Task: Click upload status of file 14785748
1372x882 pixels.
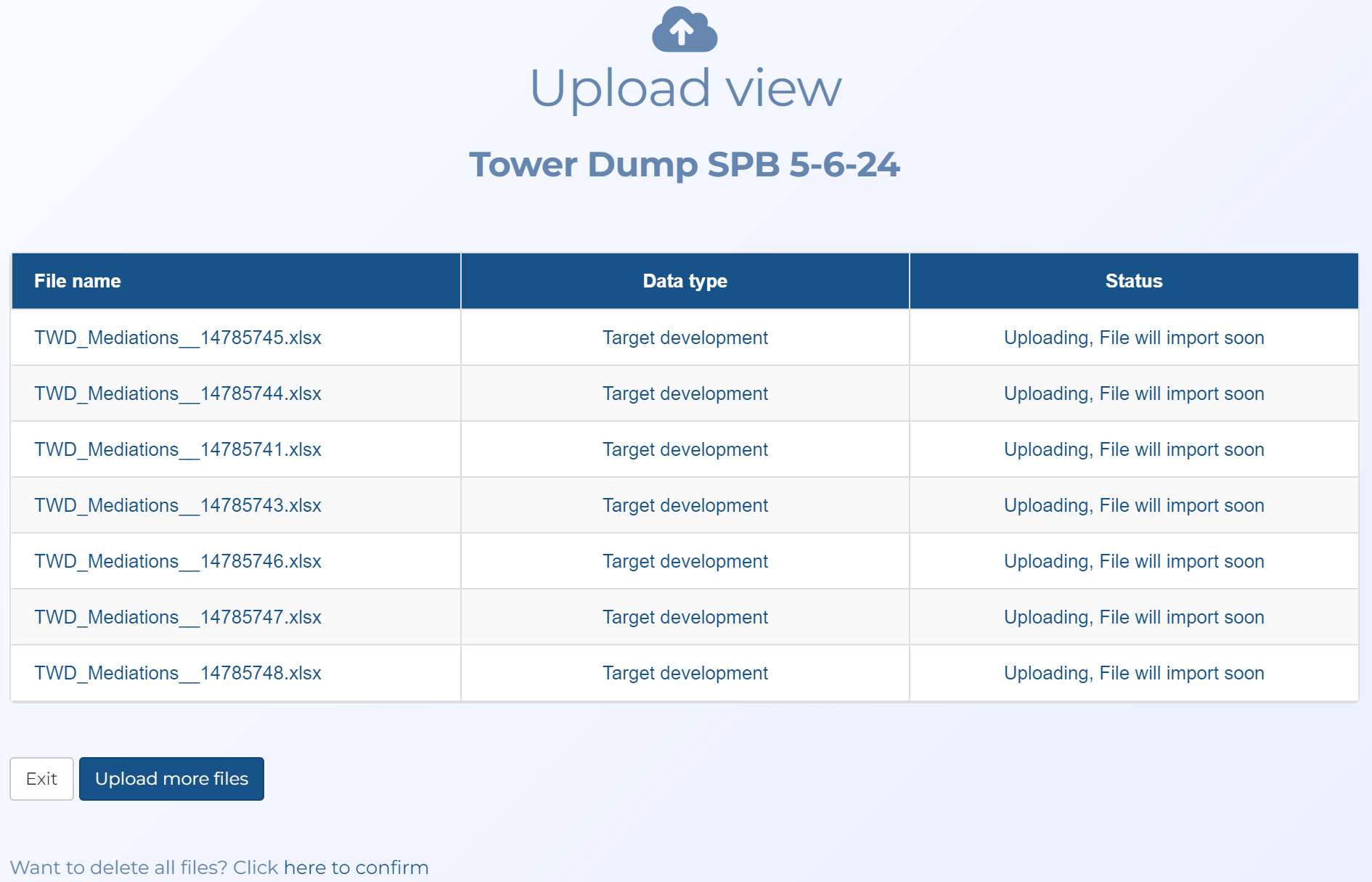Action: click(x=1133, y=673)
